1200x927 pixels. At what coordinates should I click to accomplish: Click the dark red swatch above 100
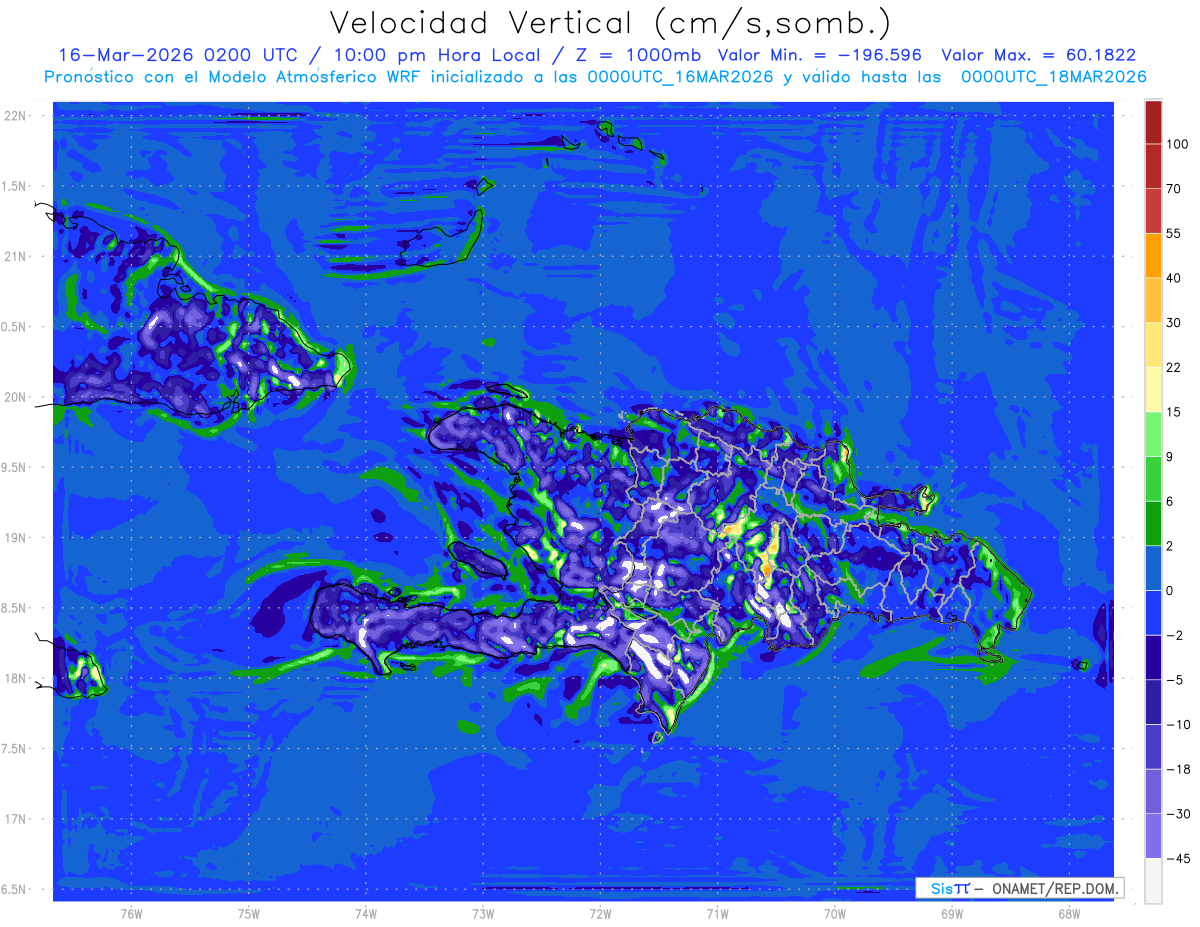(x=1153, y=123)
